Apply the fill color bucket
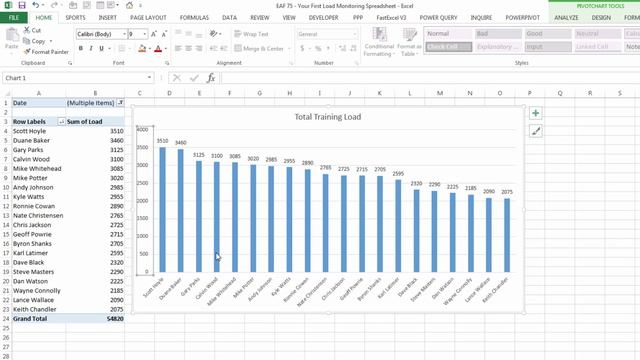This screenshot has height=360, width=640. tap(142, 49)
